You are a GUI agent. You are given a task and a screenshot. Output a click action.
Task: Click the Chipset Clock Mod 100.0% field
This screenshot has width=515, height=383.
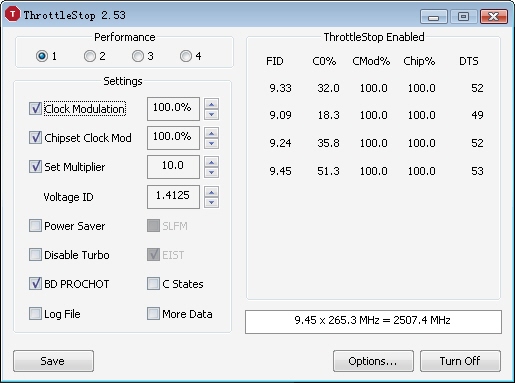click(173, 138)
